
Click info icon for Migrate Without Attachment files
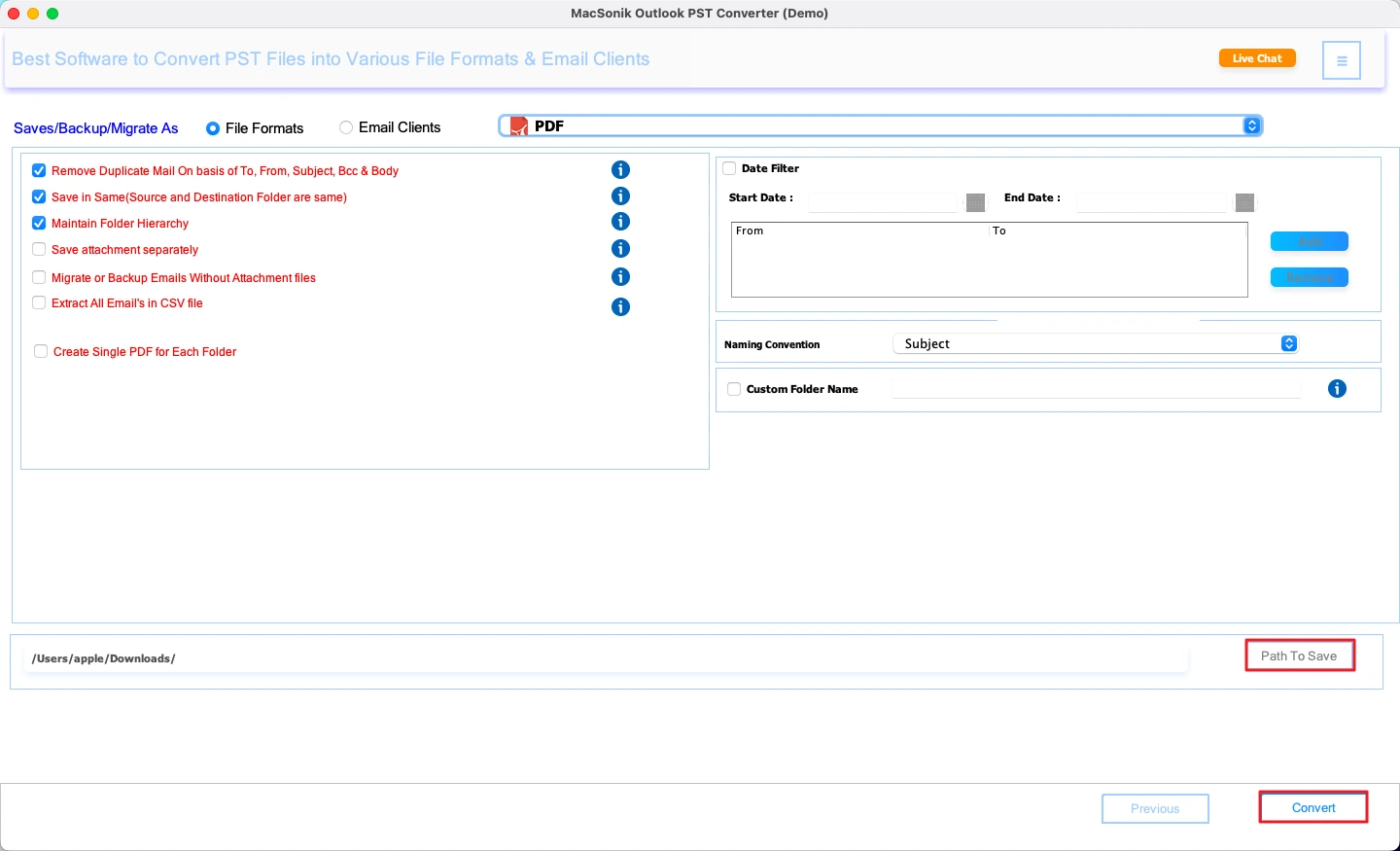click(620, 277)
